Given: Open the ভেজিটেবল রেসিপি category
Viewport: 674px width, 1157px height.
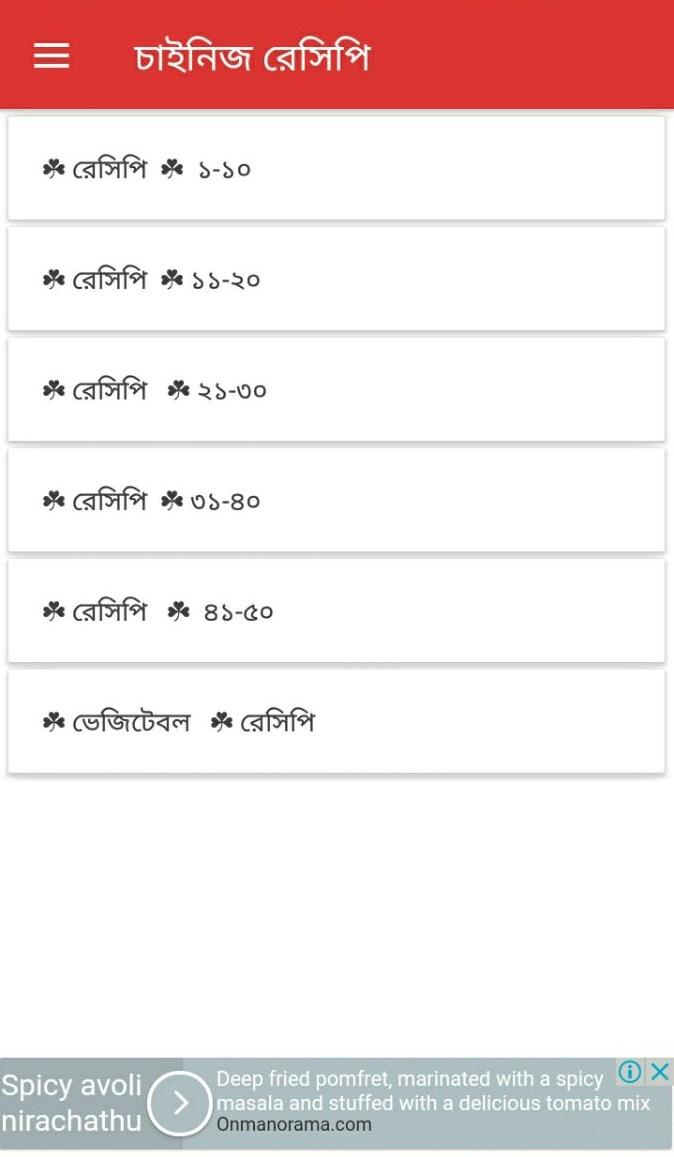Looking at the screenshot, I should (337, 722).
